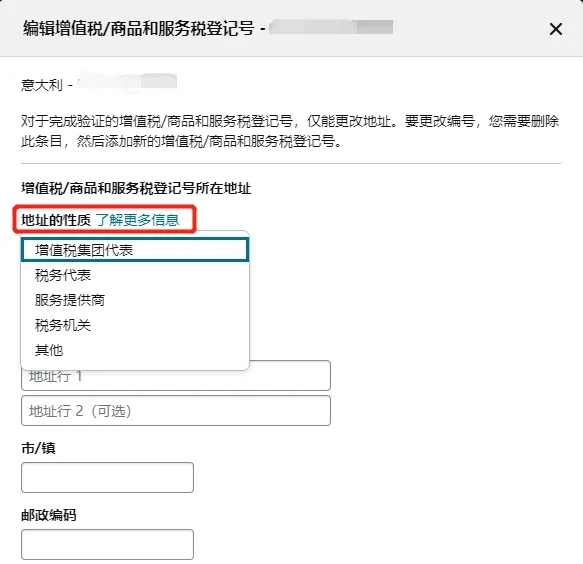The height and width of the screenshot is (564, 583).
Task: Click the 意大利 country text
Action: click(x=42, y=85)
